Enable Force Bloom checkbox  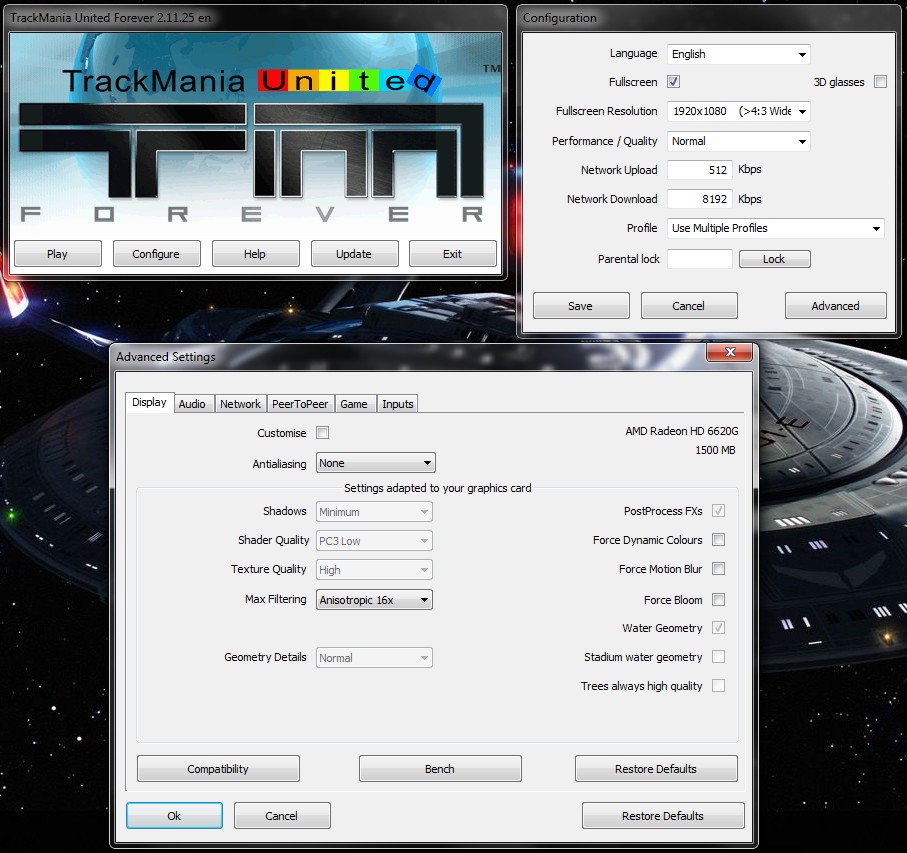[x=718, y=599]
